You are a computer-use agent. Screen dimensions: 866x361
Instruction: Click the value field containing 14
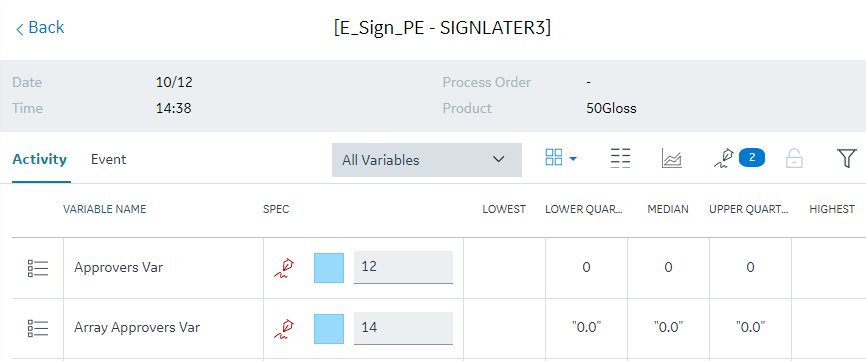tap(403, 328)
